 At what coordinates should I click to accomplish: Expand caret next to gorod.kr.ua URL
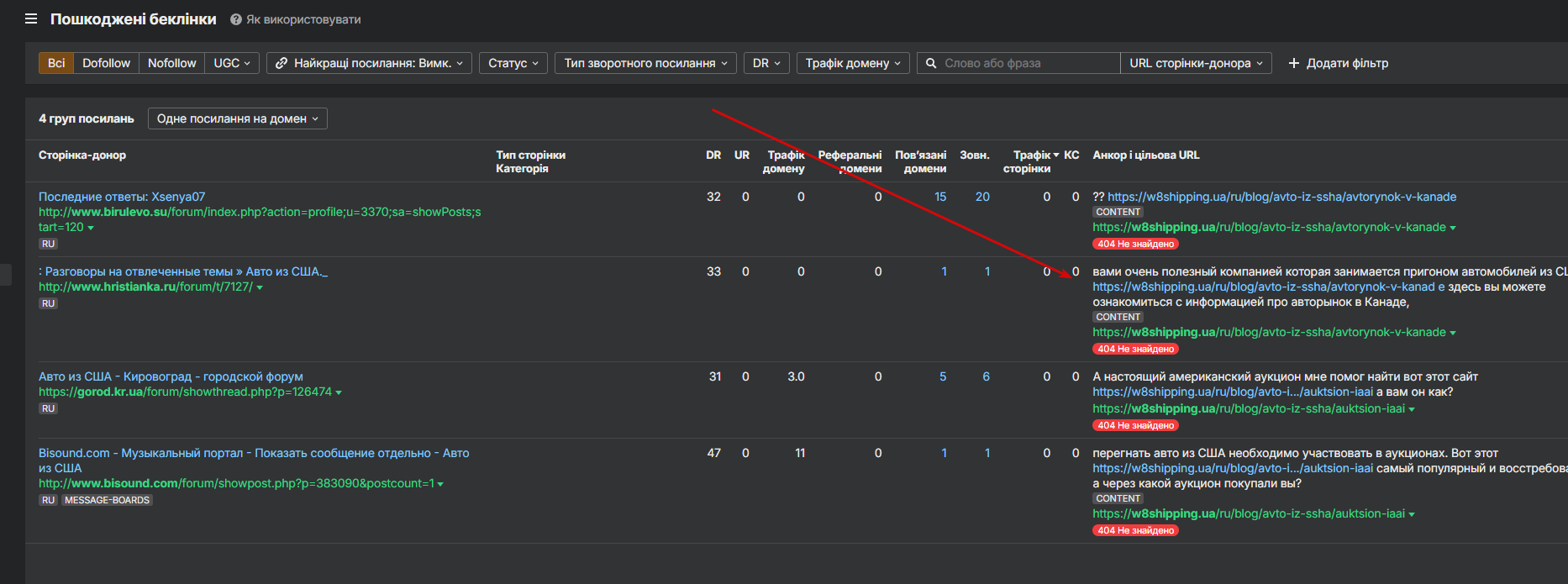coord(339,392)
